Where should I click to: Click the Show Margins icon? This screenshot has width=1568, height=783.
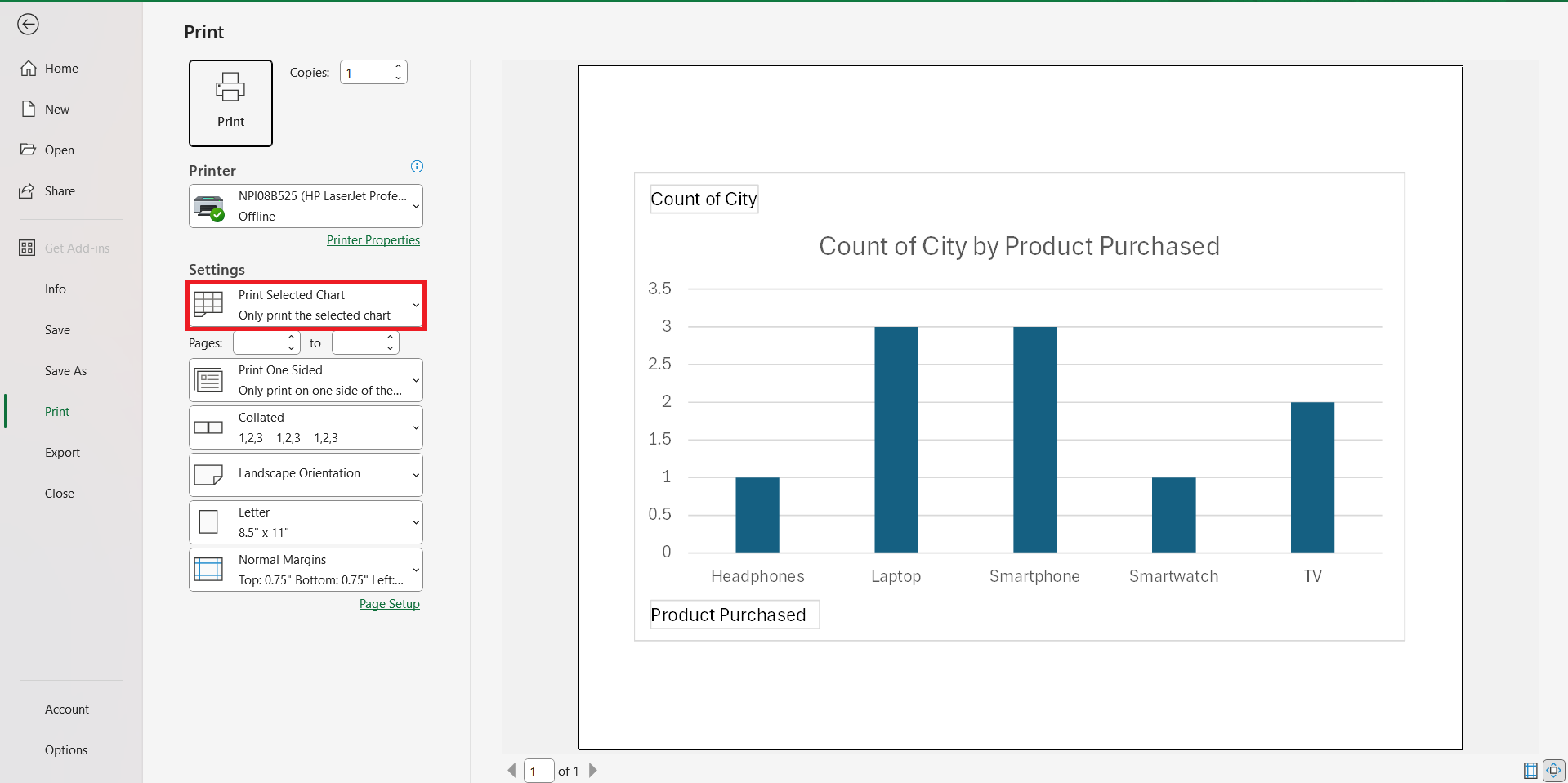click(1530, 770)
